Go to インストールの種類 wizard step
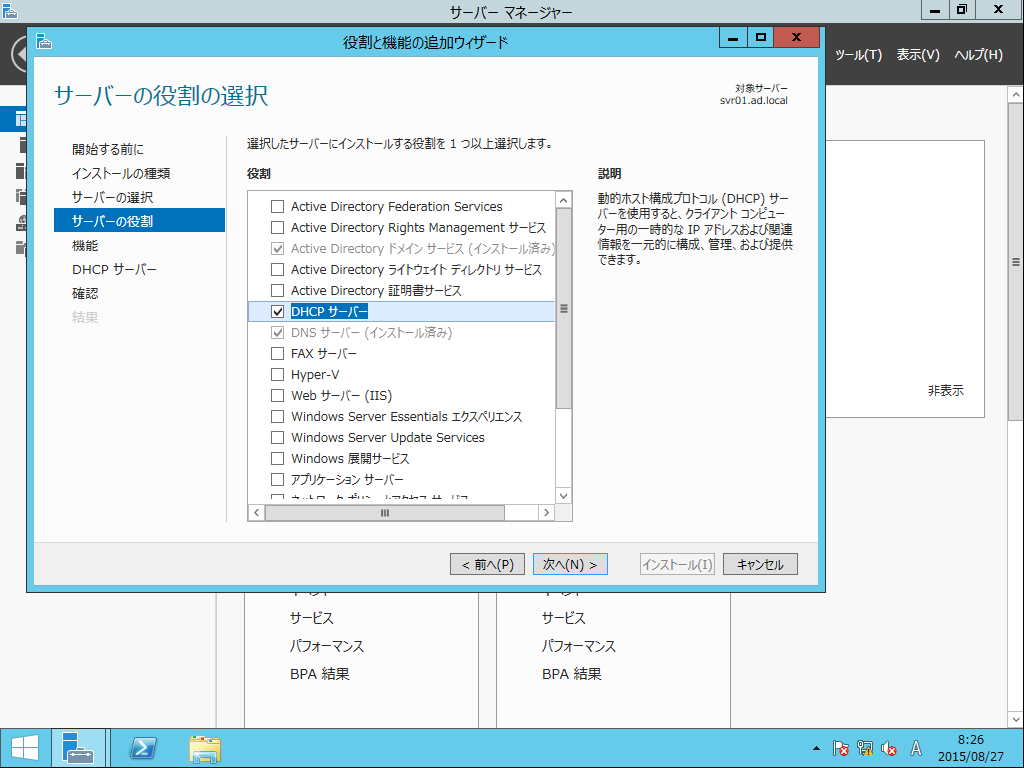This screenshot has height=768, width=1024. [x=121, y=173]
